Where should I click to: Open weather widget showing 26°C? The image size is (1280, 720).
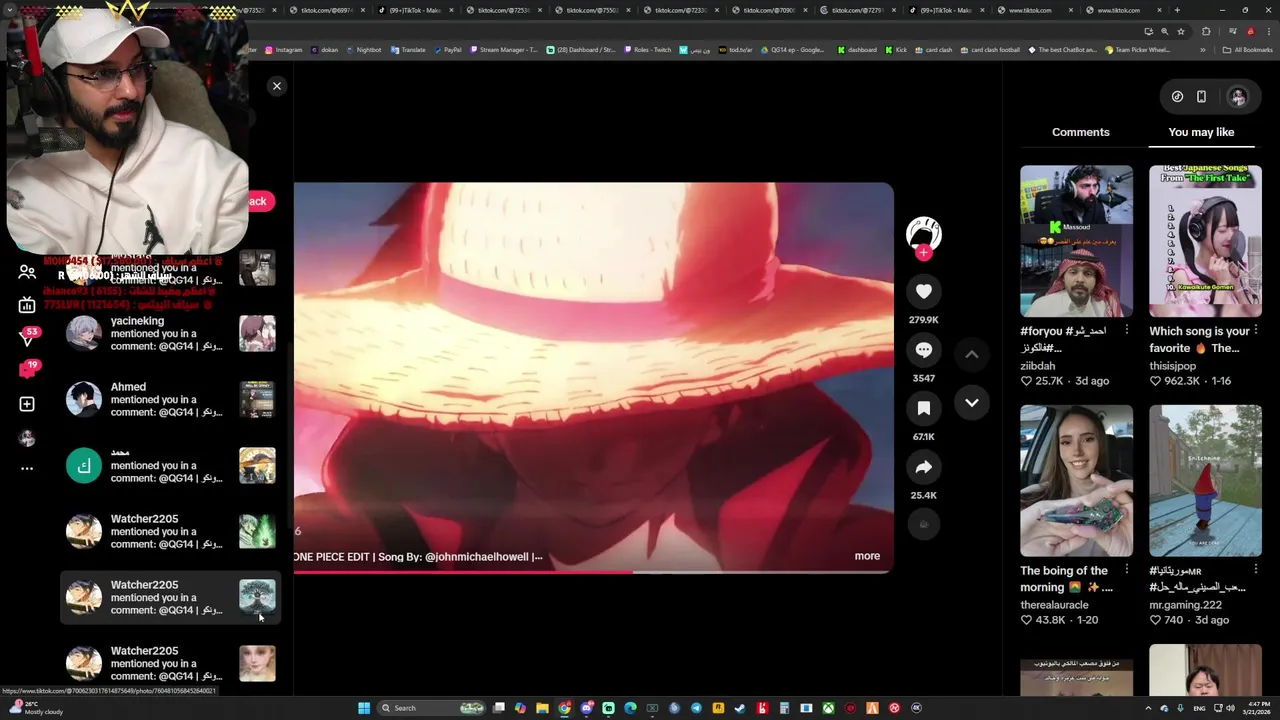coord(35,708)
